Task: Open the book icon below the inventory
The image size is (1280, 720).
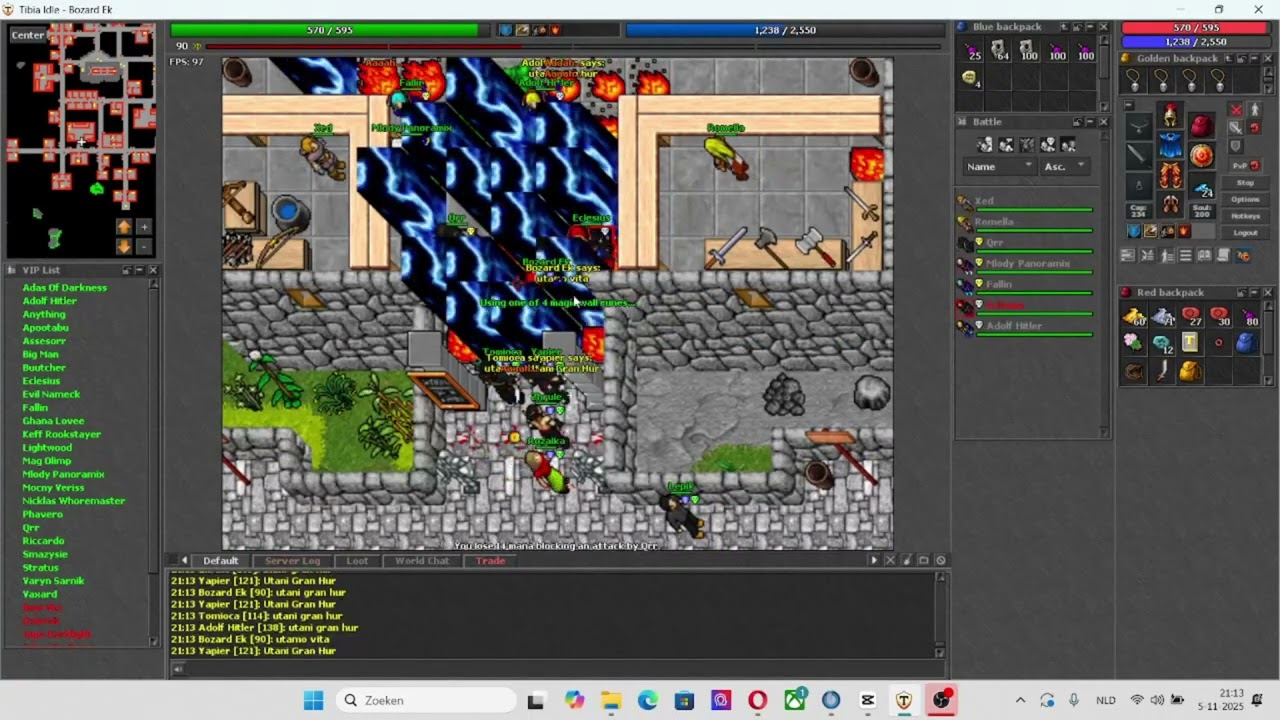Action: [x=1204, y=255]
